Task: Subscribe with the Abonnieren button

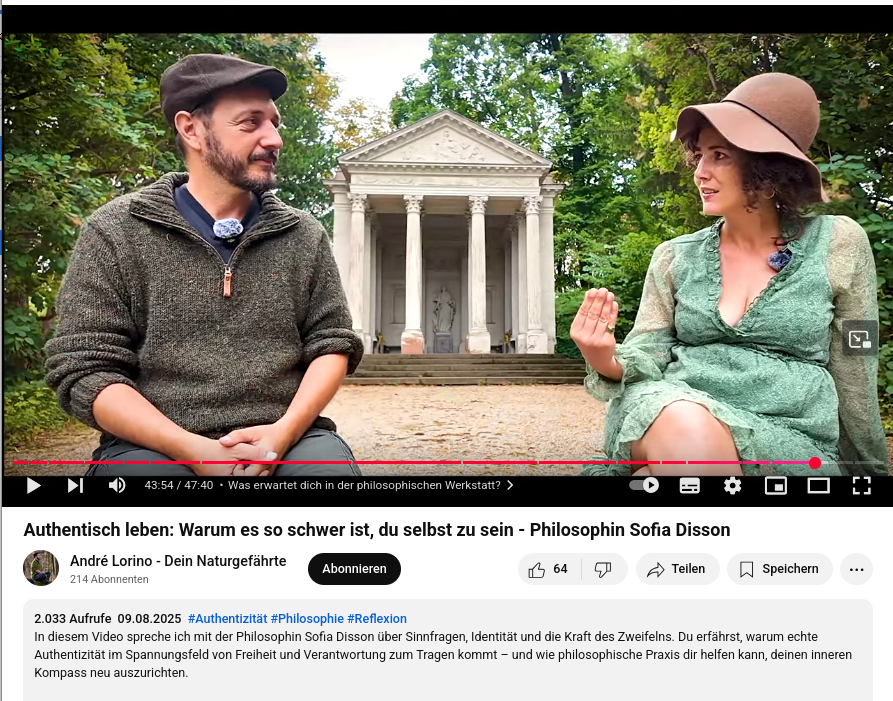Action: [x=354, y=569]
